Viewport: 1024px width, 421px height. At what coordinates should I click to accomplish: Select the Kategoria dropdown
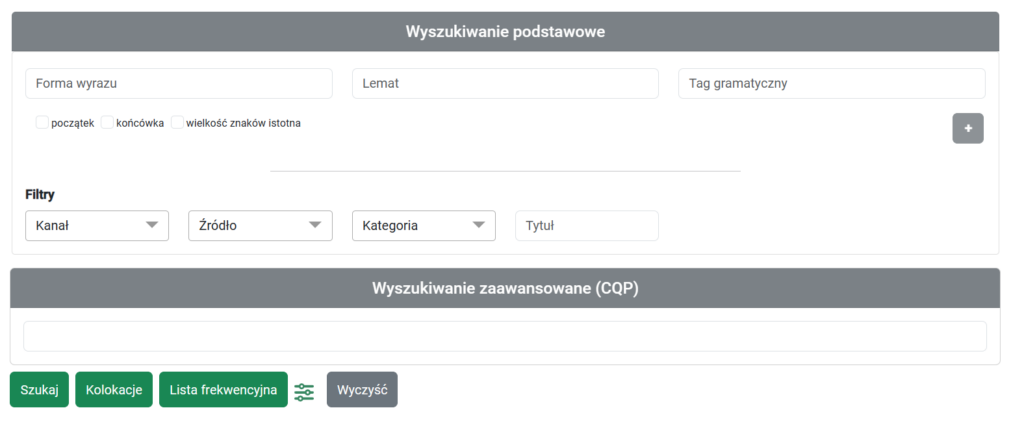click(424, 226)
